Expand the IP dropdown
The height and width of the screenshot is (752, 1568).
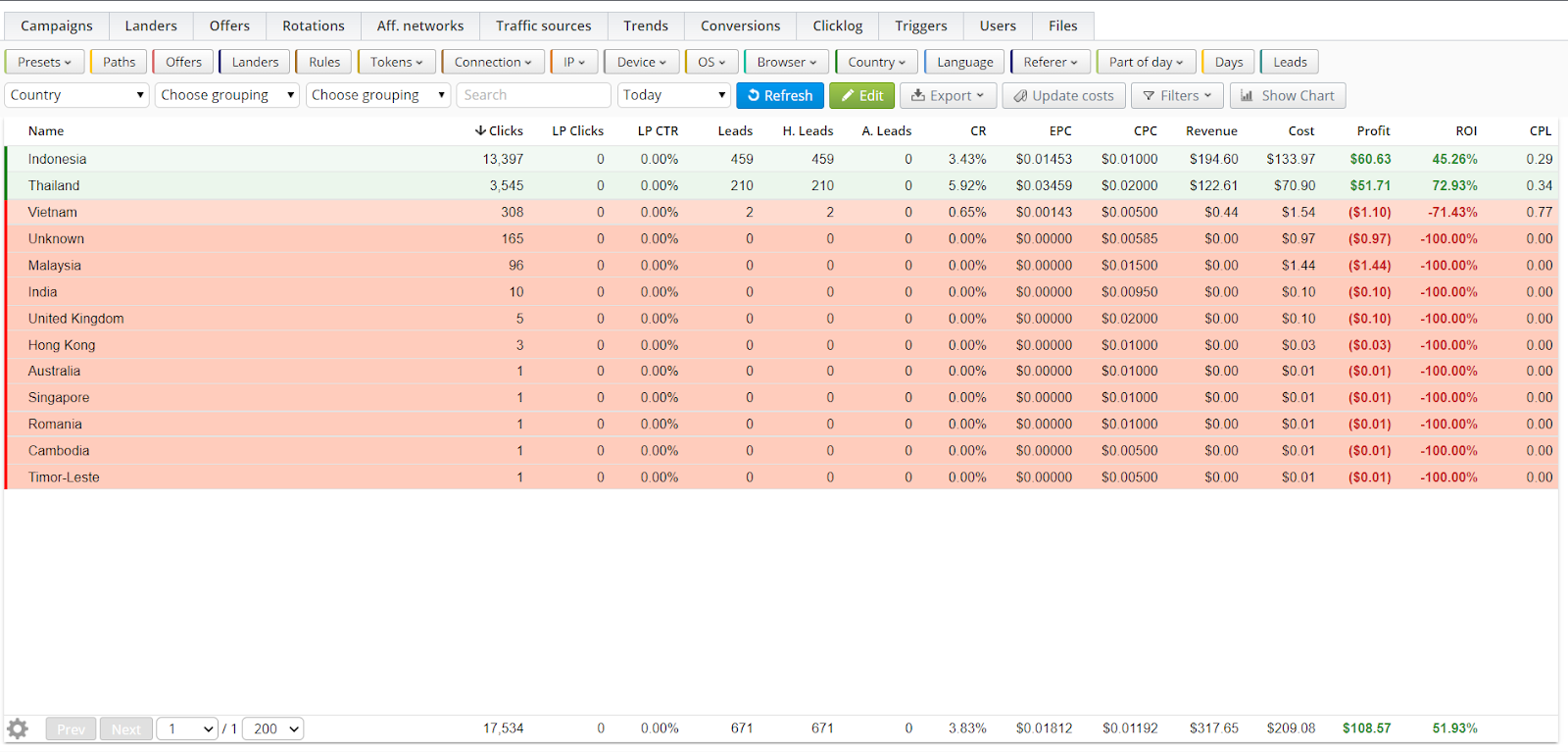tap(574, 62)
